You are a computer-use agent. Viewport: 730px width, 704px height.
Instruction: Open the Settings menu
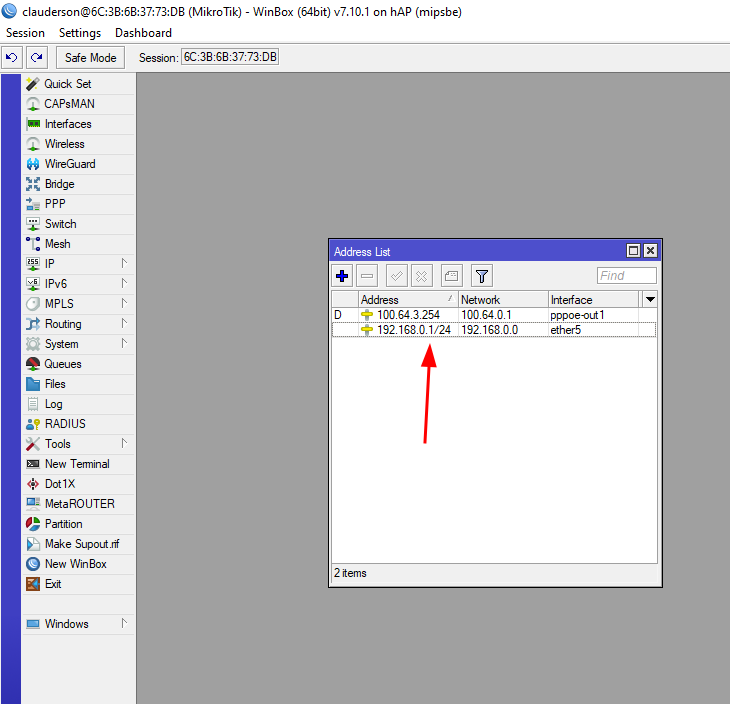click(x=80, y=33)
